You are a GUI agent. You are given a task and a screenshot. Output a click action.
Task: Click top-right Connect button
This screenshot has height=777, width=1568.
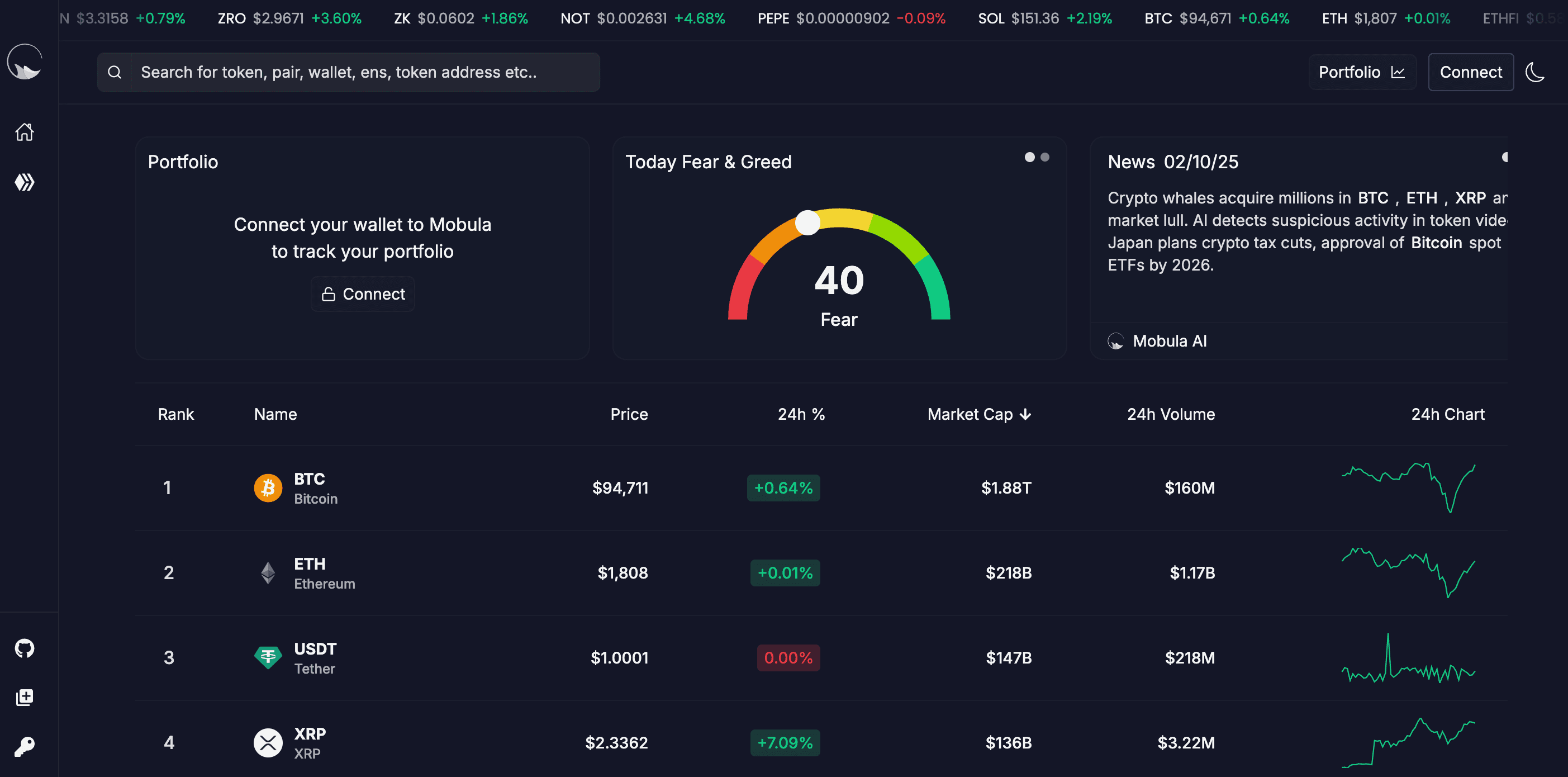coord(1470,73)
